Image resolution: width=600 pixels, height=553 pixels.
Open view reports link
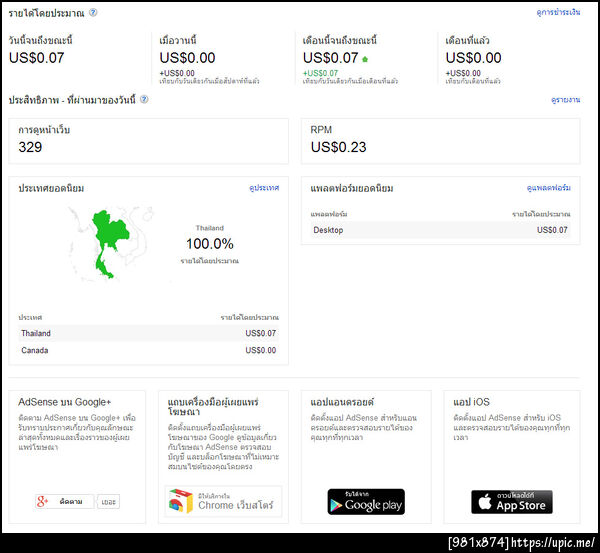tap(566, 100)
